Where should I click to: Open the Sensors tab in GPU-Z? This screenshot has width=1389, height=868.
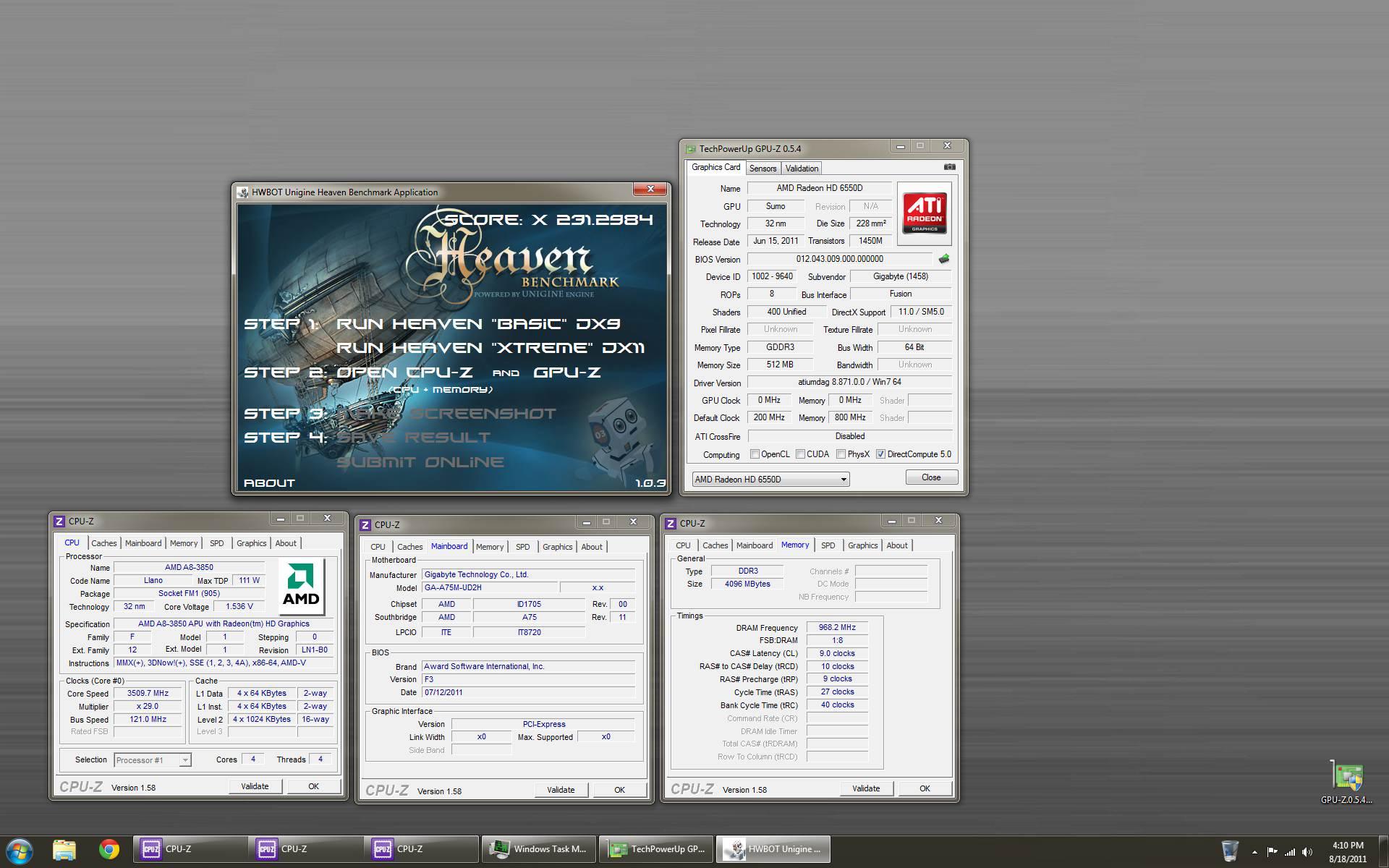[x=763, y=169]
